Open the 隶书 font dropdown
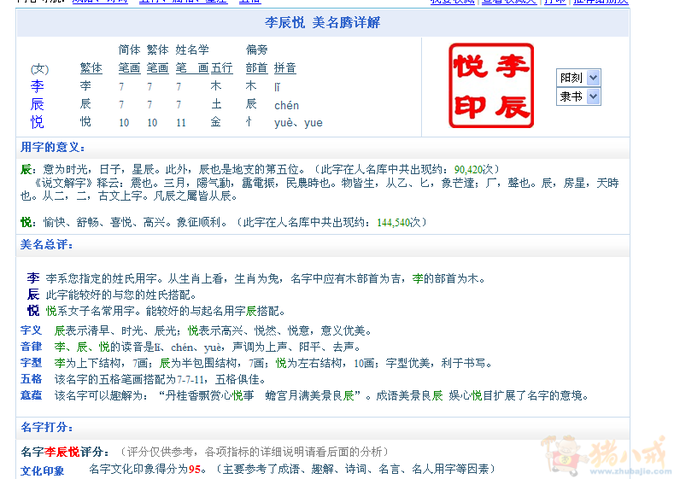680x479 pixels. [578, 96]
